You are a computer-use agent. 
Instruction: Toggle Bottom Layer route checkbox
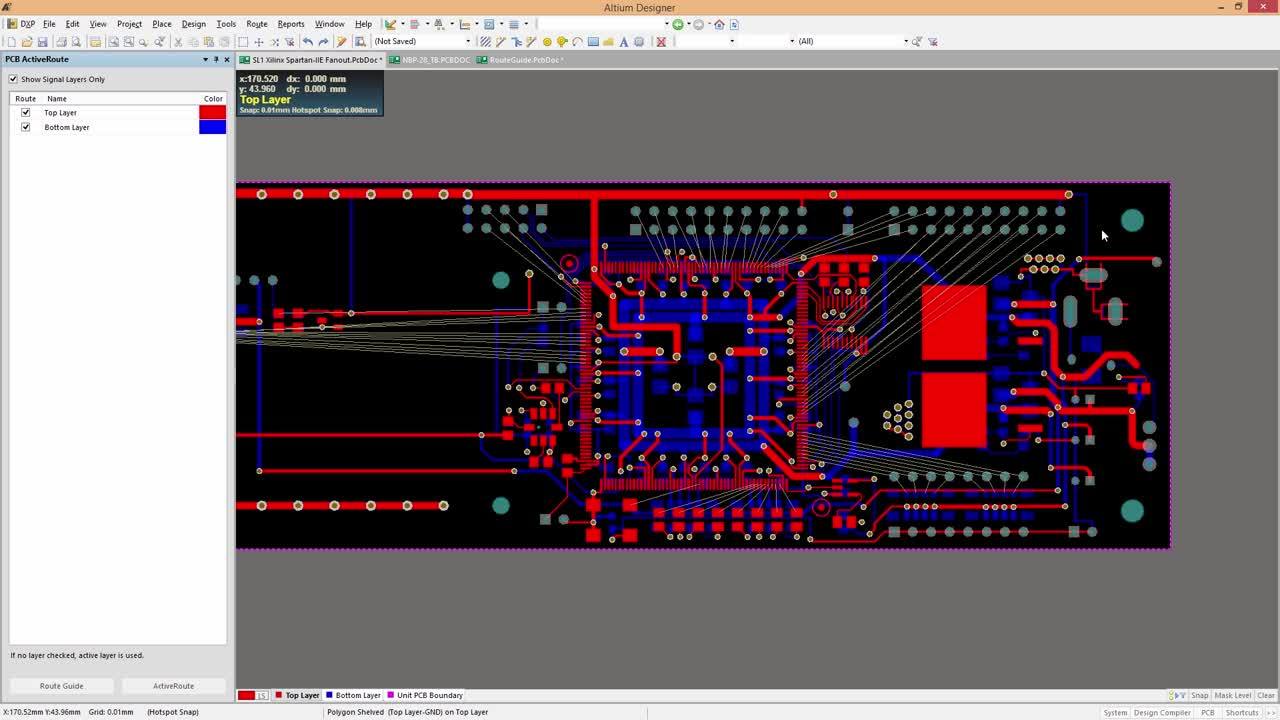[x=26, y=127]
